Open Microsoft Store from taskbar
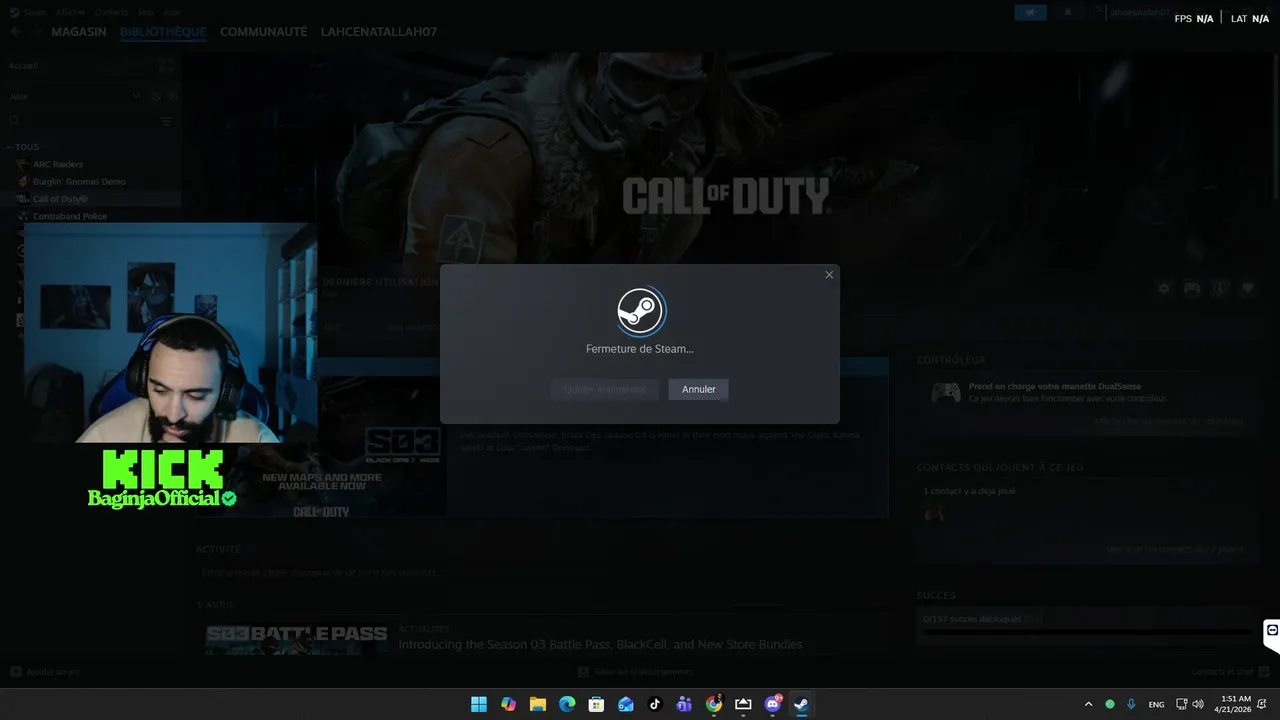Viewport: 1280px width, 720px height. [x=596, y=704]
